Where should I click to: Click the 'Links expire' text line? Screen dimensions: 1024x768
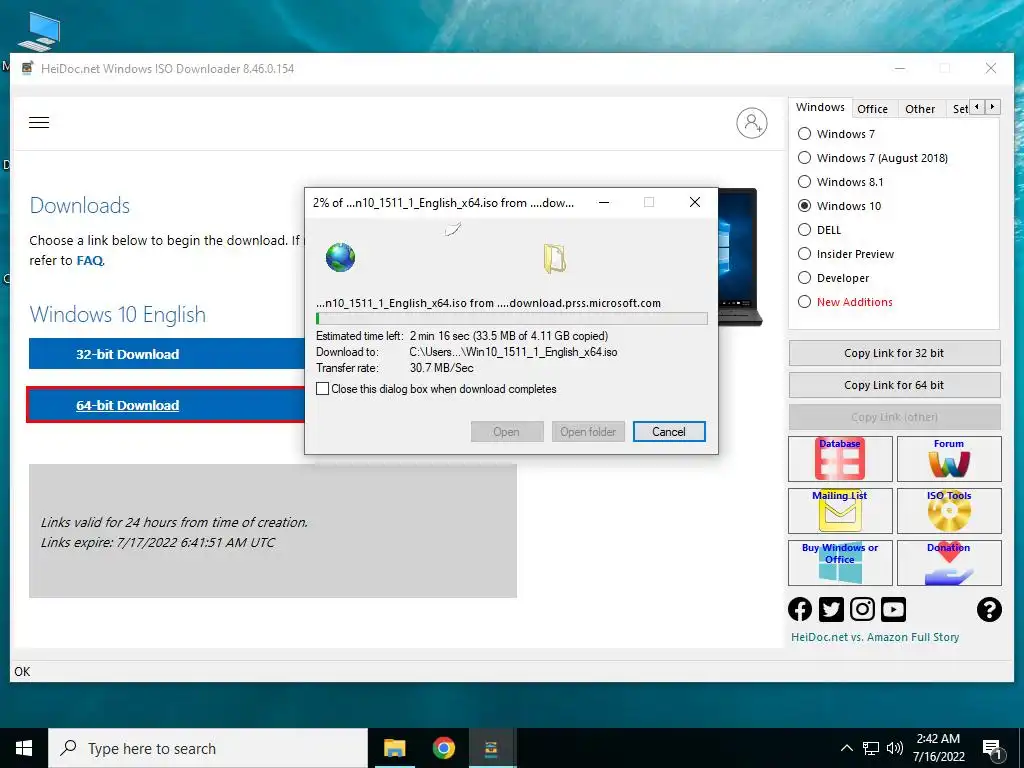point(158,543)
